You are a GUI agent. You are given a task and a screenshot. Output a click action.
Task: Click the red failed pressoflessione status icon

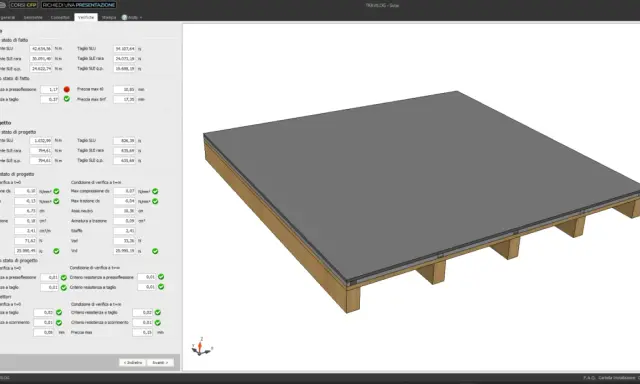point(67,89)
